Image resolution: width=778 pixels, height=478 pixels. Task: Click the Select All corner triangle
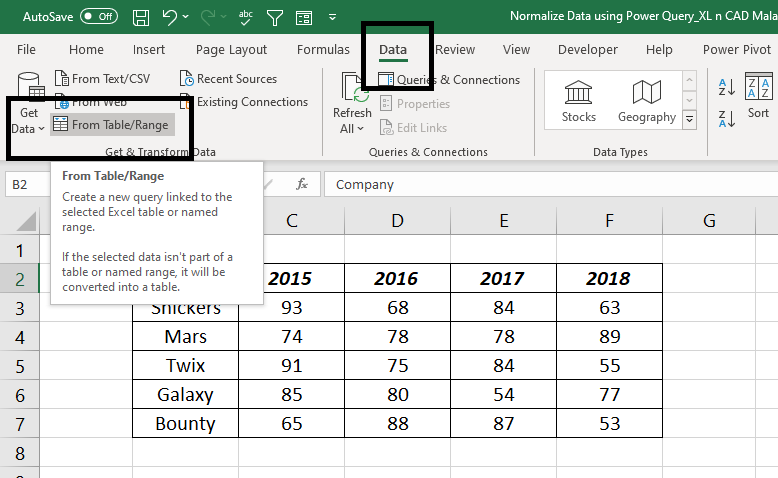tap(27, 221)
